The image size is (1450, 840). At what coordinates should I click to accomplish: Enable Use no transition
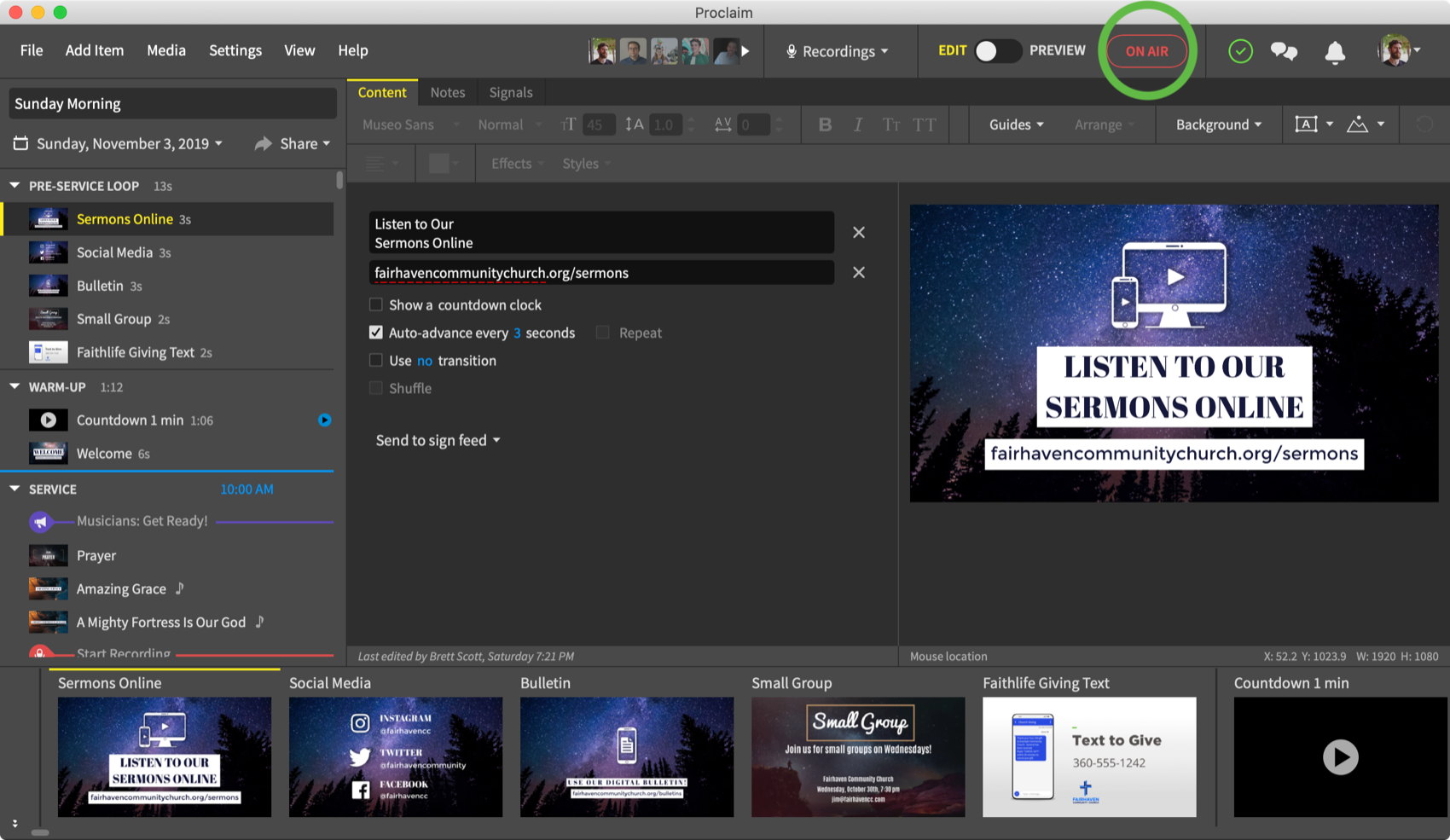(375, 360)
